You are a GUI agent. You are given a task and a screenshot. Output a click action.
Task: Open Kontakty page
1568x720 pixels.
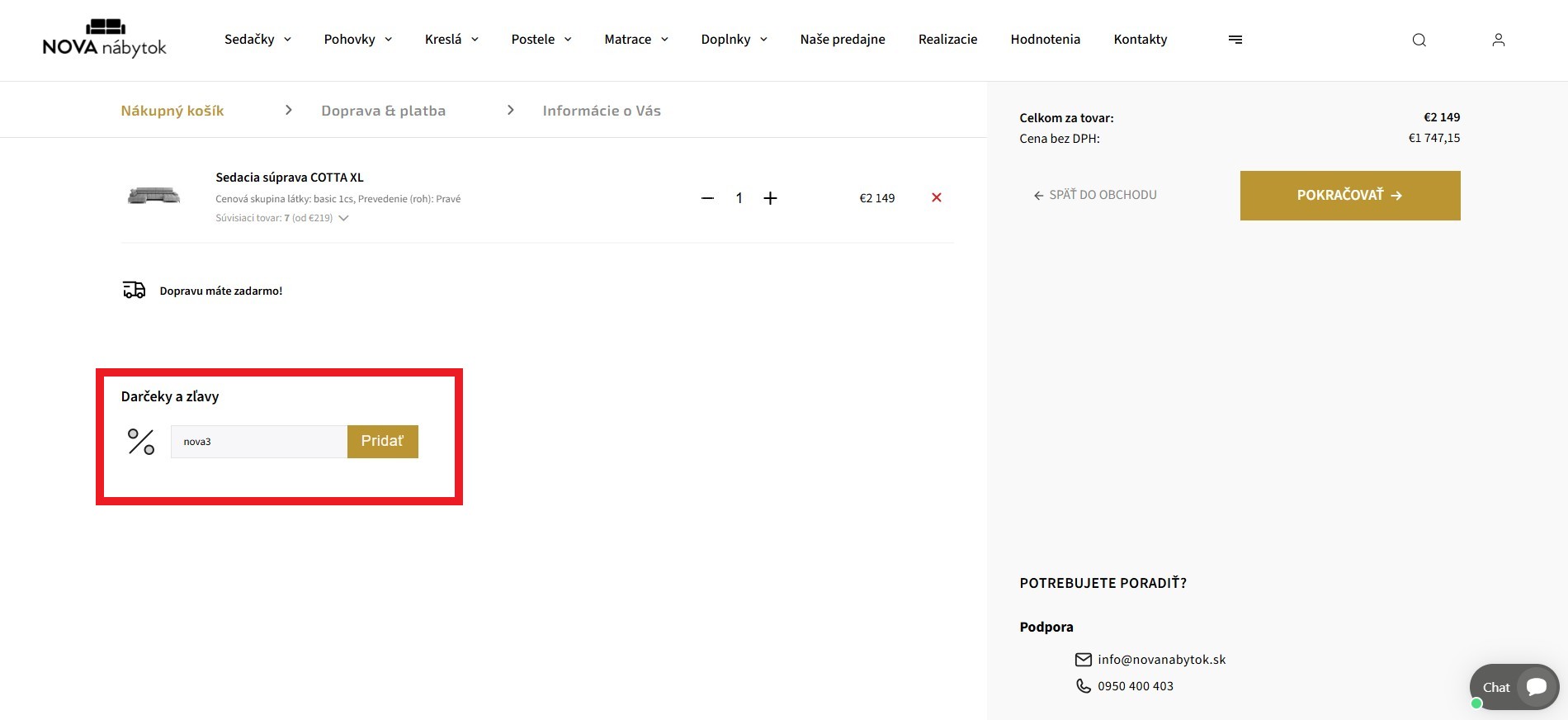[x=1141, y=40]
